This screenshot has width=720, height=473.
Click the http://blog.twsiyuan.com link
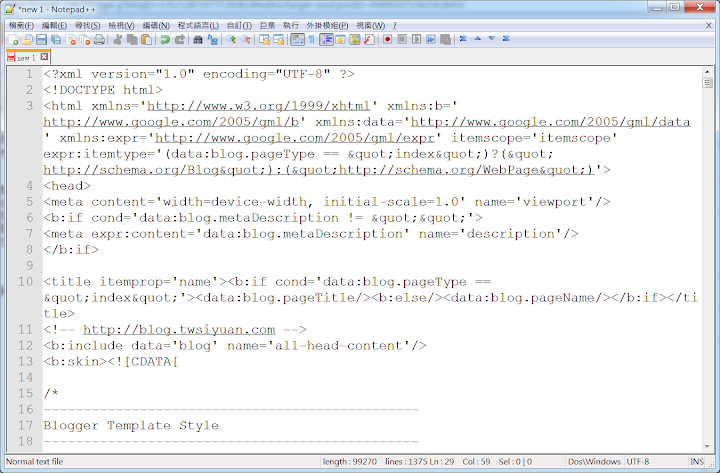[179, 330]
